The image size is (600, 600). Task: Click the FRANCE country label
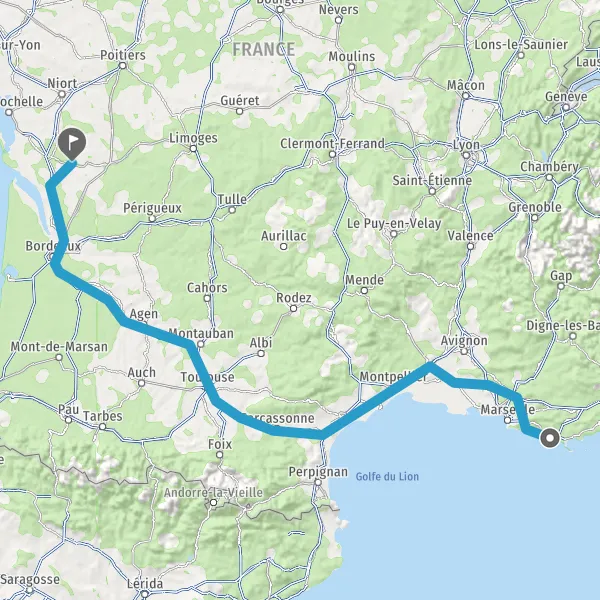(x=264, y=50)
